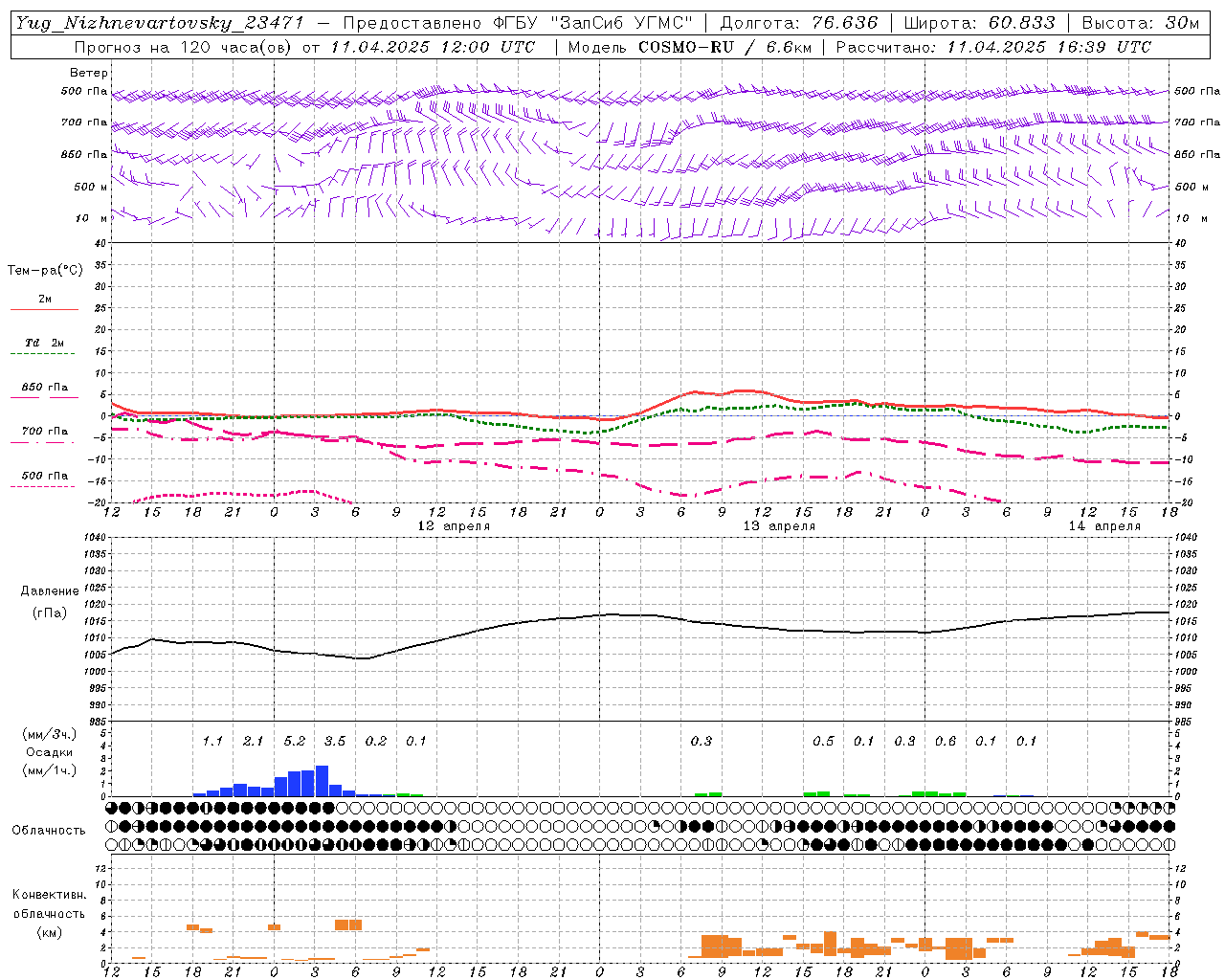Click the latitude value "Широта: 60.833"
The height and width of the screenshot is (980, 1225).
coord(979,24)
